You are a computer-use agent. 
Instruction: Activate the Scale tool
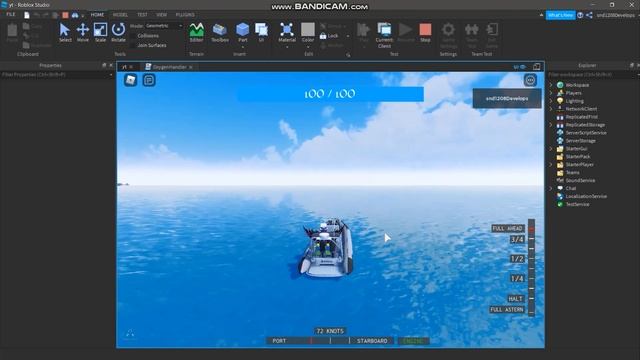click(x=100, y=32)
